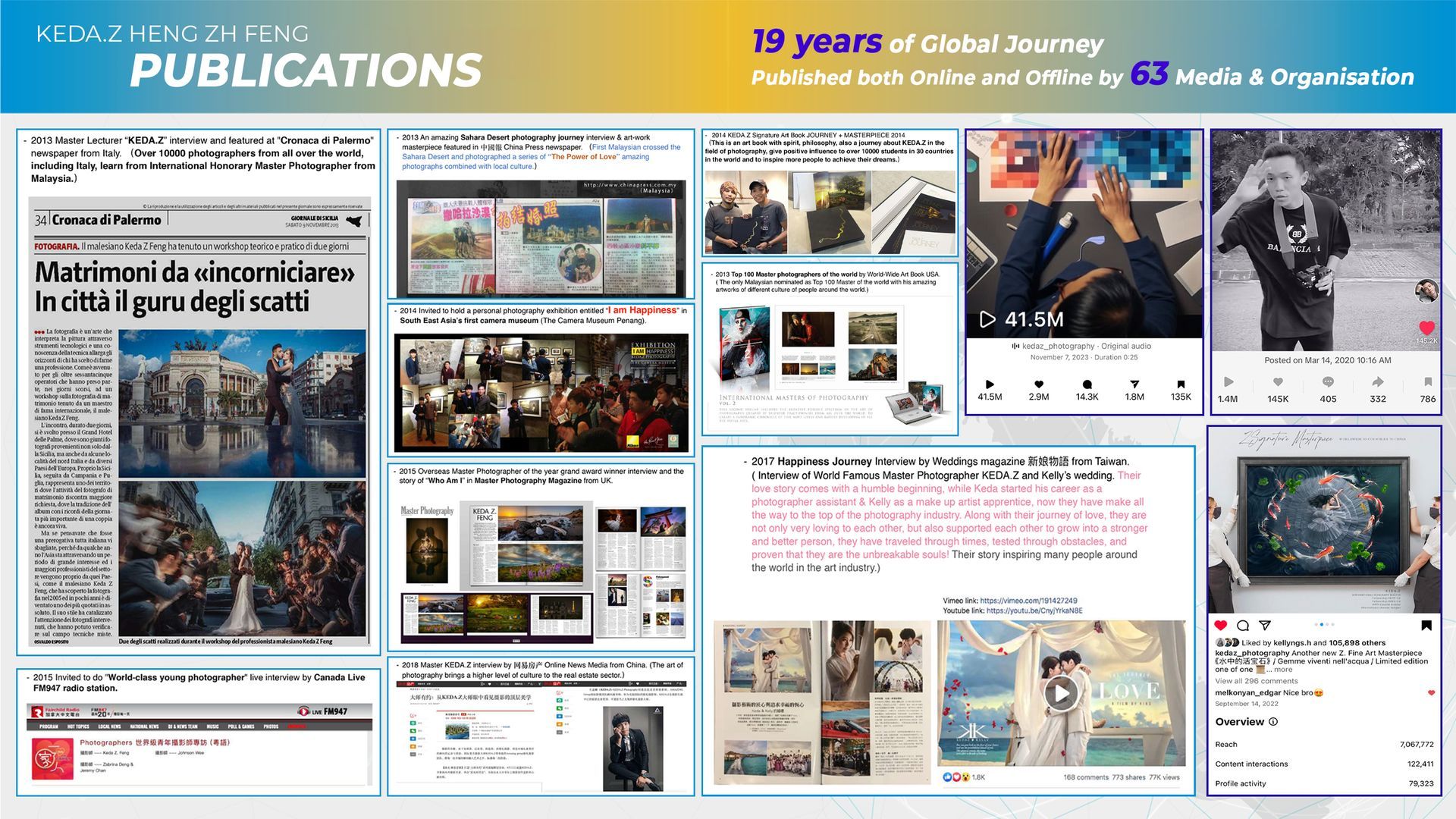Open the LOCAL NEWS menu on FM947 site
Image resolution: width=1456 pixels, height=819 pixels.
pos(109,726)
